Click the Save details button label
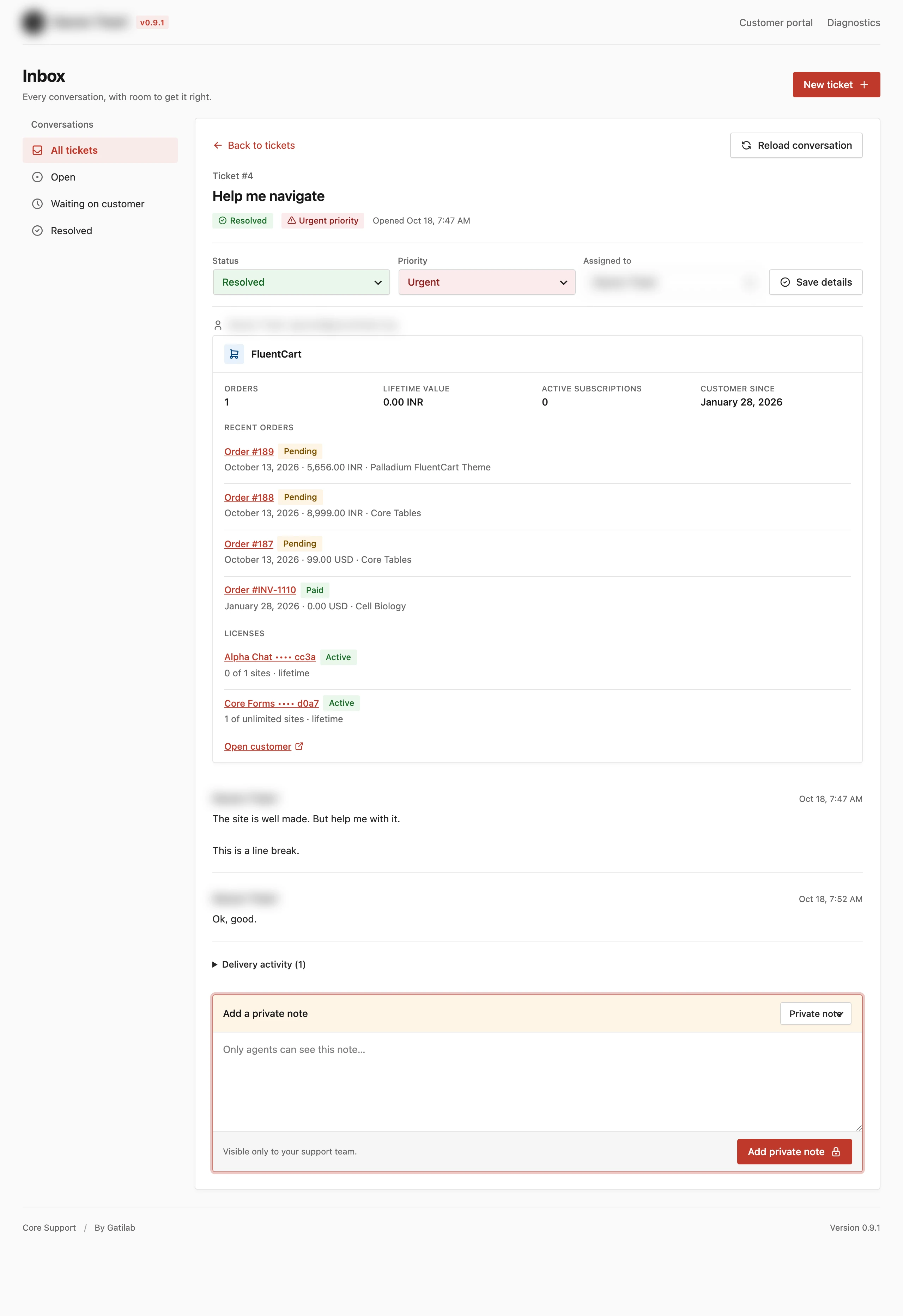 [x=824, y=282]
